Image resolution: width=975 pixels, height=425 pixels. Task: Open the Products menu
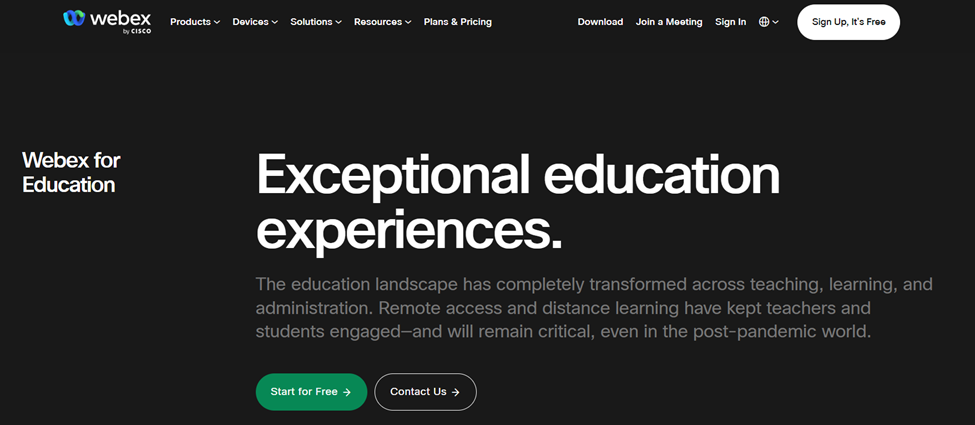point(190,22)
